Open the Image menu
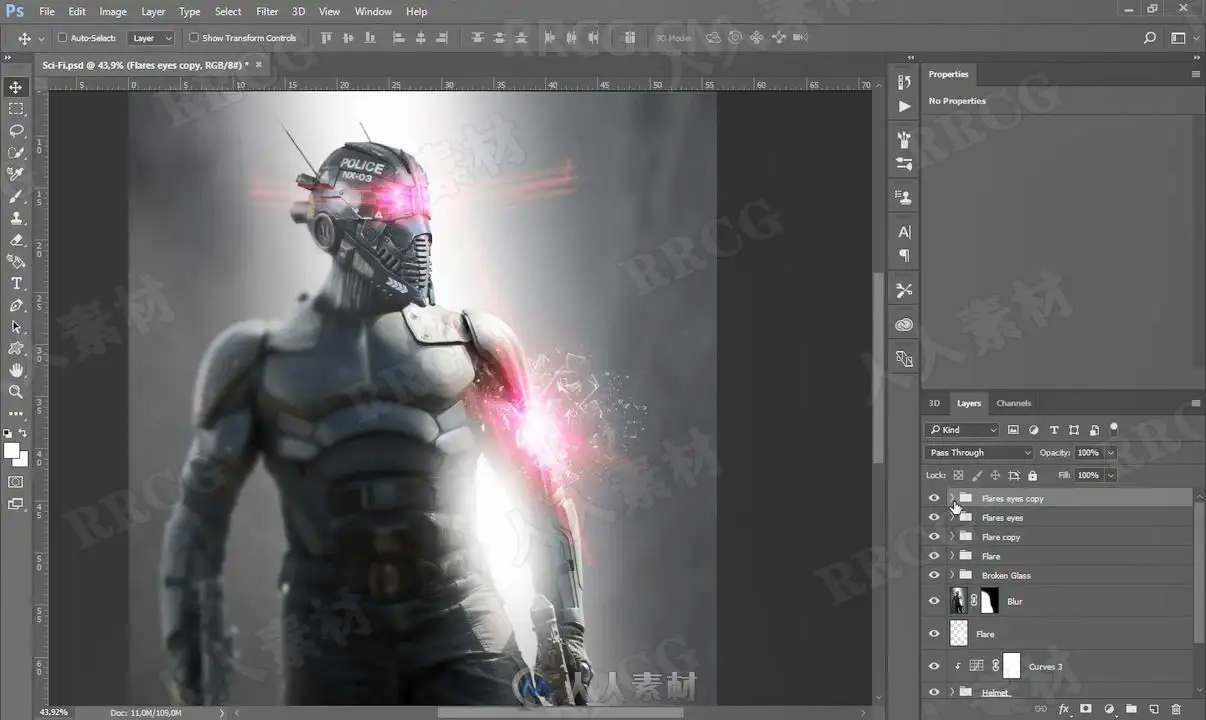Screen dimensions: 1206x720 coord(113,11)
